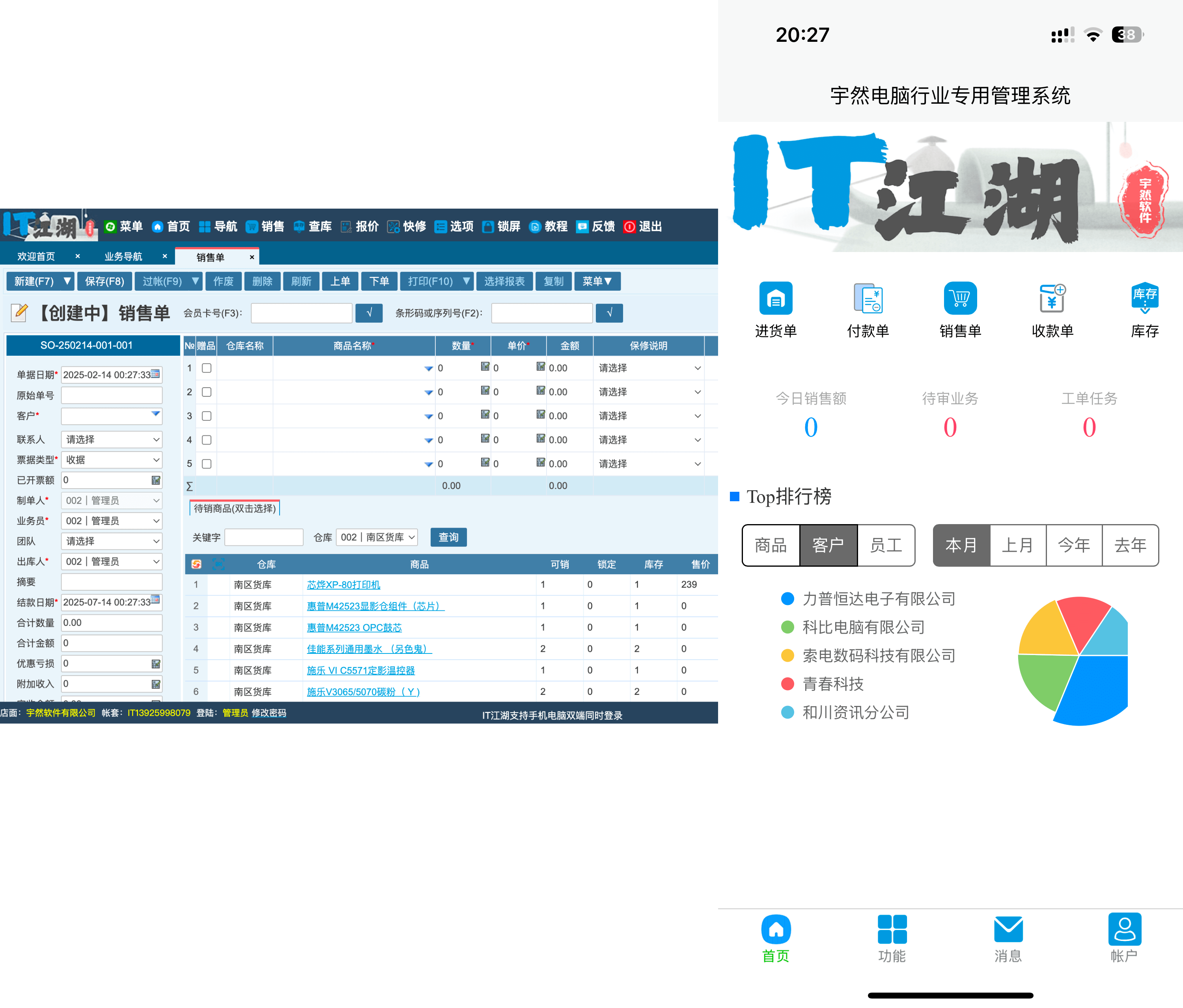Expand the 保修说明 dropdown in row 2
The height and width of the screenshot is (1008, 1183).
point(649,392)
